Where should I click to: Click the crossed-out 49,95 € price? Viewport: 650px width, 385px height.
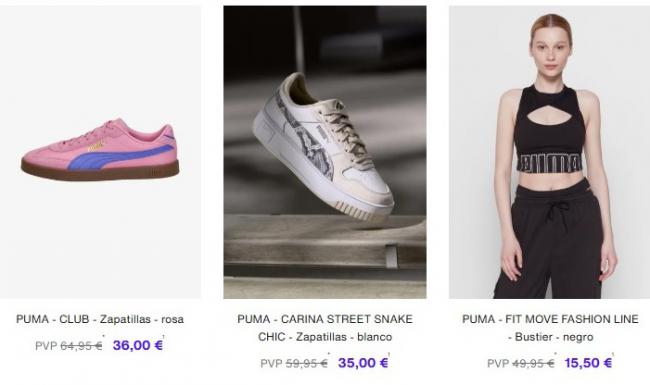533,363
